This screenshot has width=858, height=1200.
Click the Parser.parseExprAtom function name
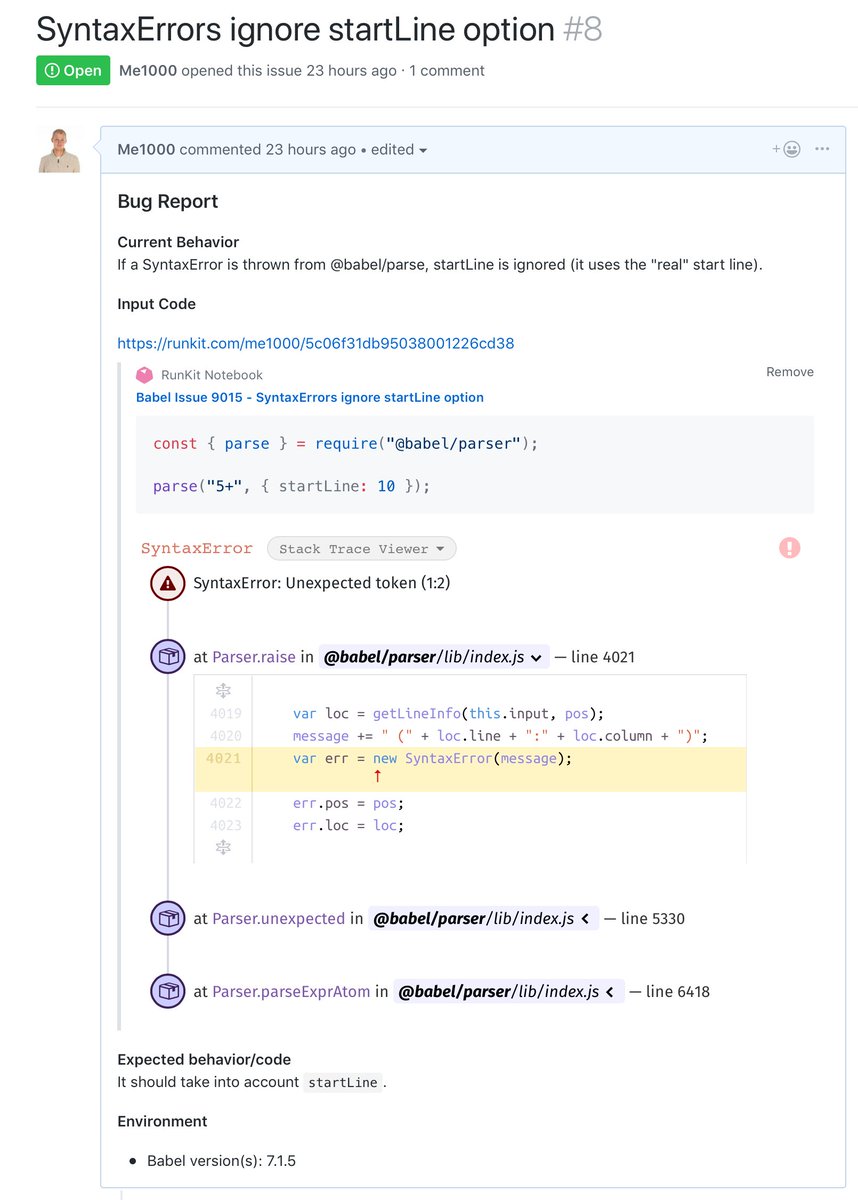291,992
